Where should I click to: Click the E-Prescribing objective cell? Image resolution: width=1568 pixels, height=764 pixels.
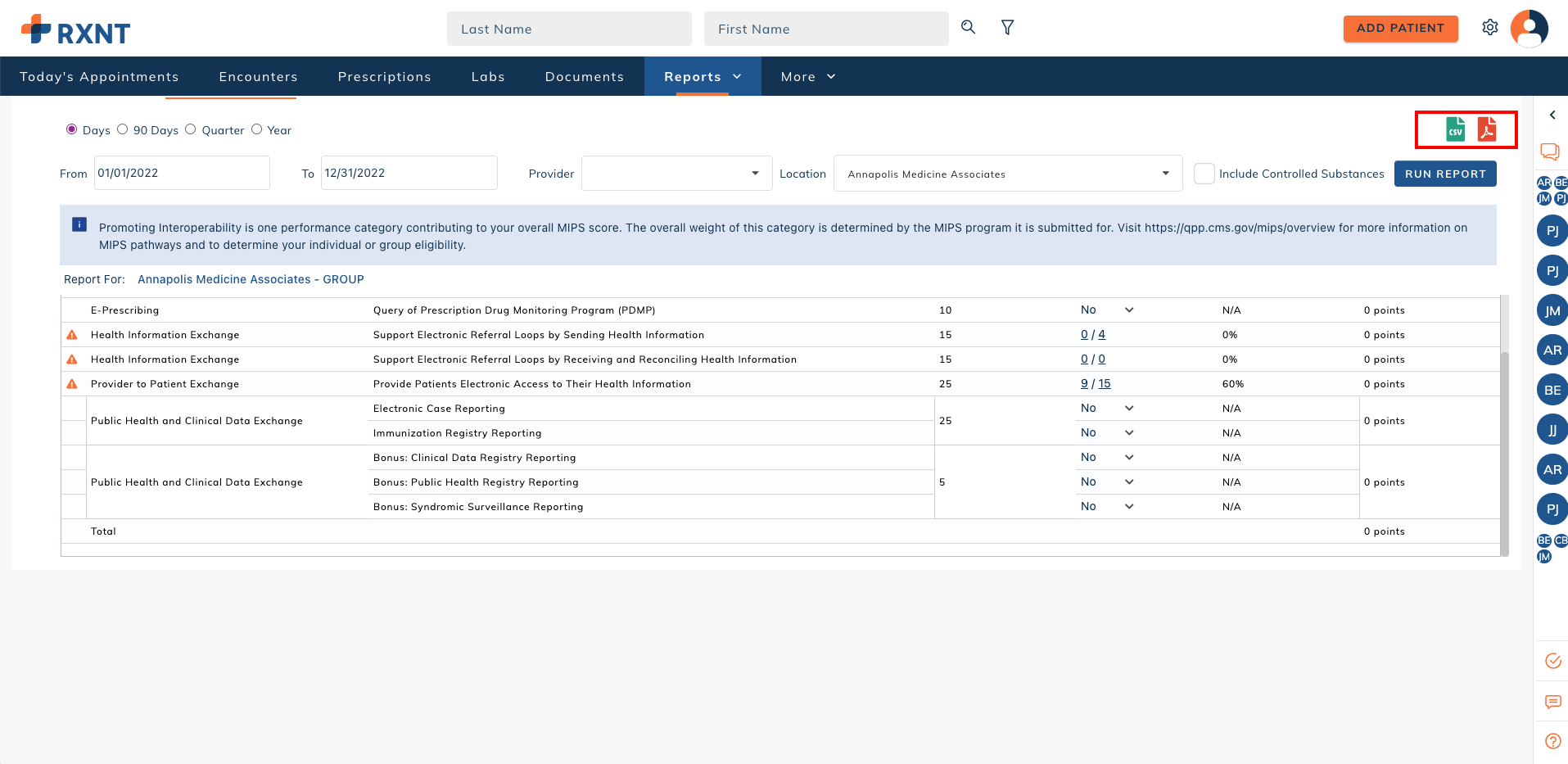(x=124, y=310)
